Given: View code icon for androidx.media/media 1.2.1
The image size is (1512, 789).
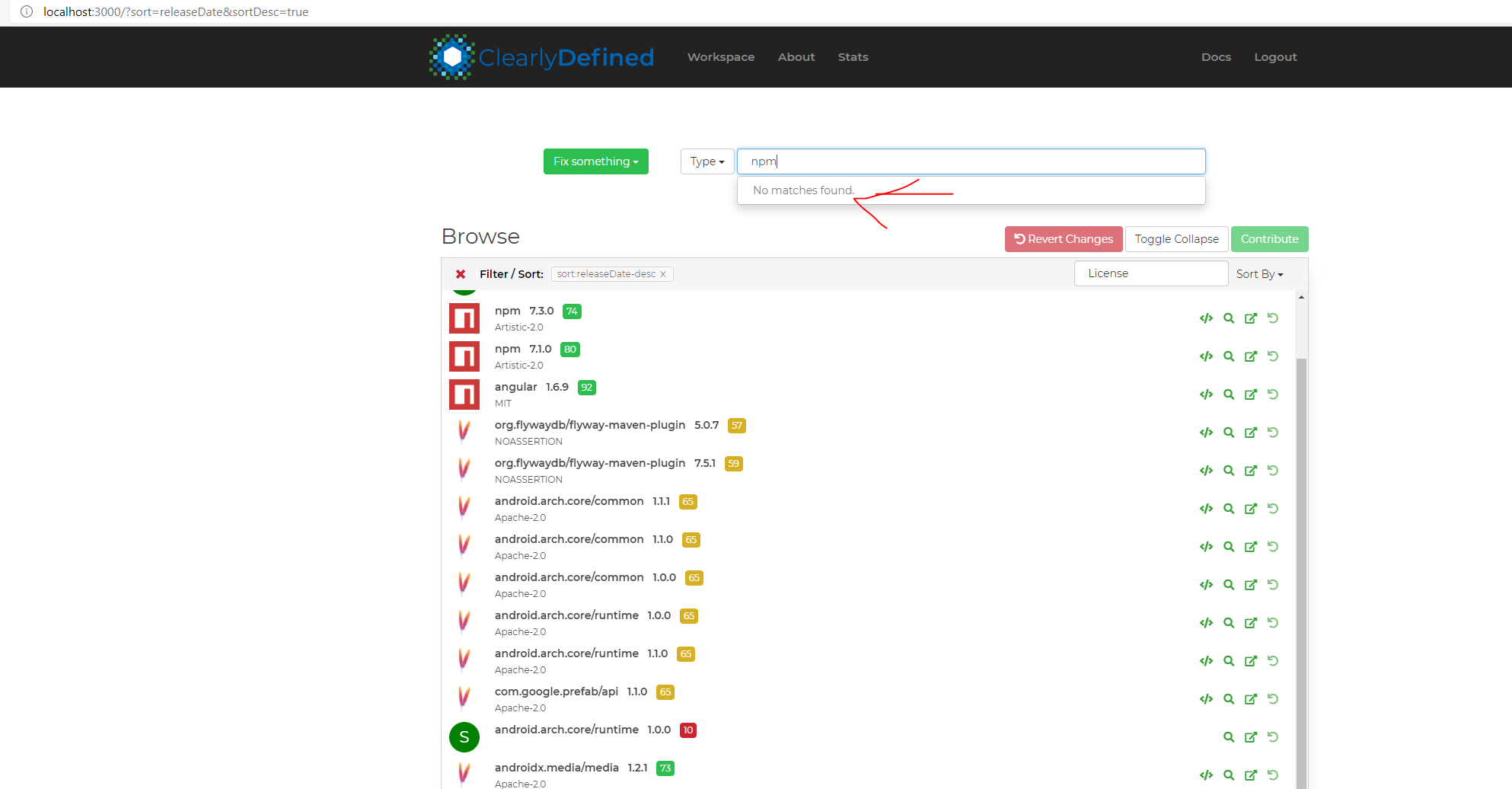Looking at the screenshot, I should (x=1206, y=775).
